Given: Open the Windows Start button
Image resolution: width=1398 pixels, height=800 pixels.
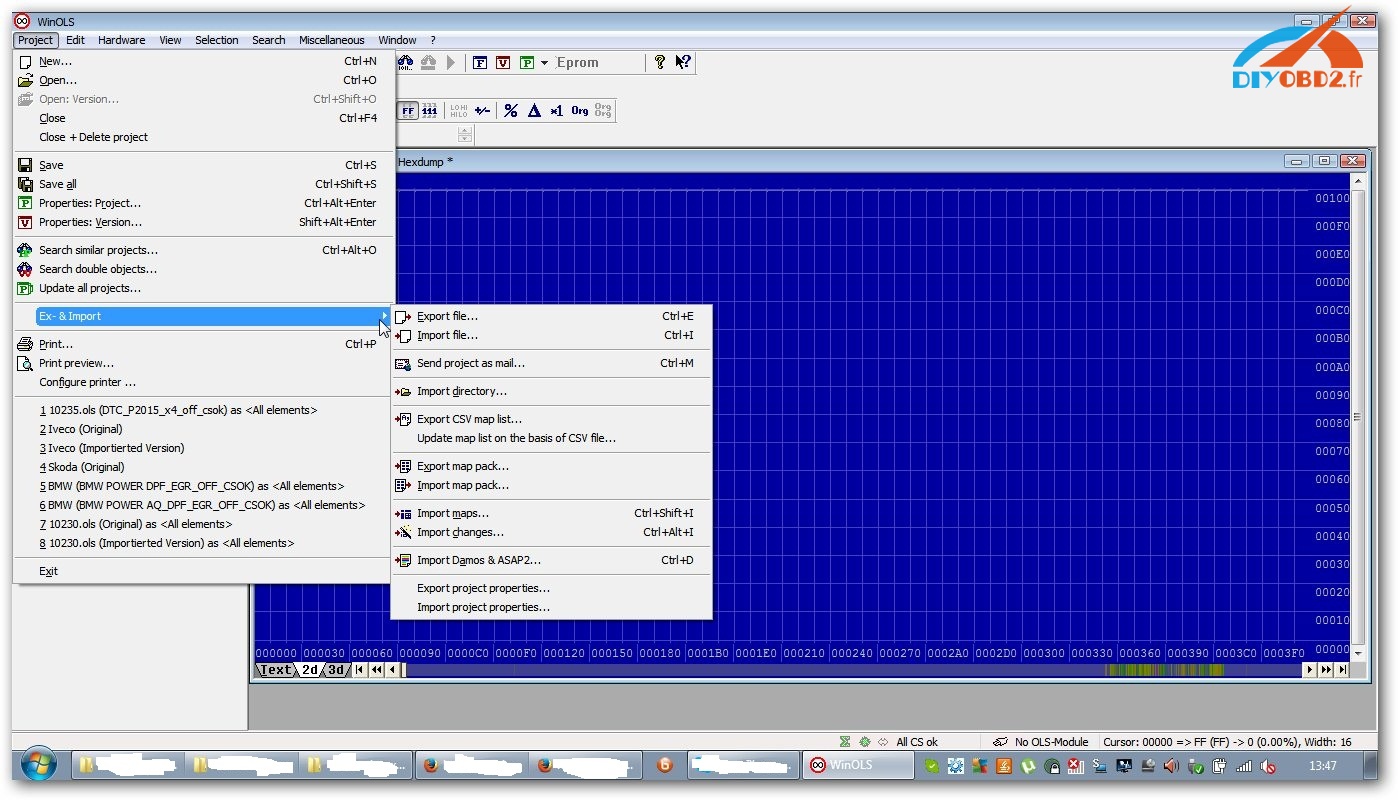Looking at the screenshot, I should [x=38, y=766].
